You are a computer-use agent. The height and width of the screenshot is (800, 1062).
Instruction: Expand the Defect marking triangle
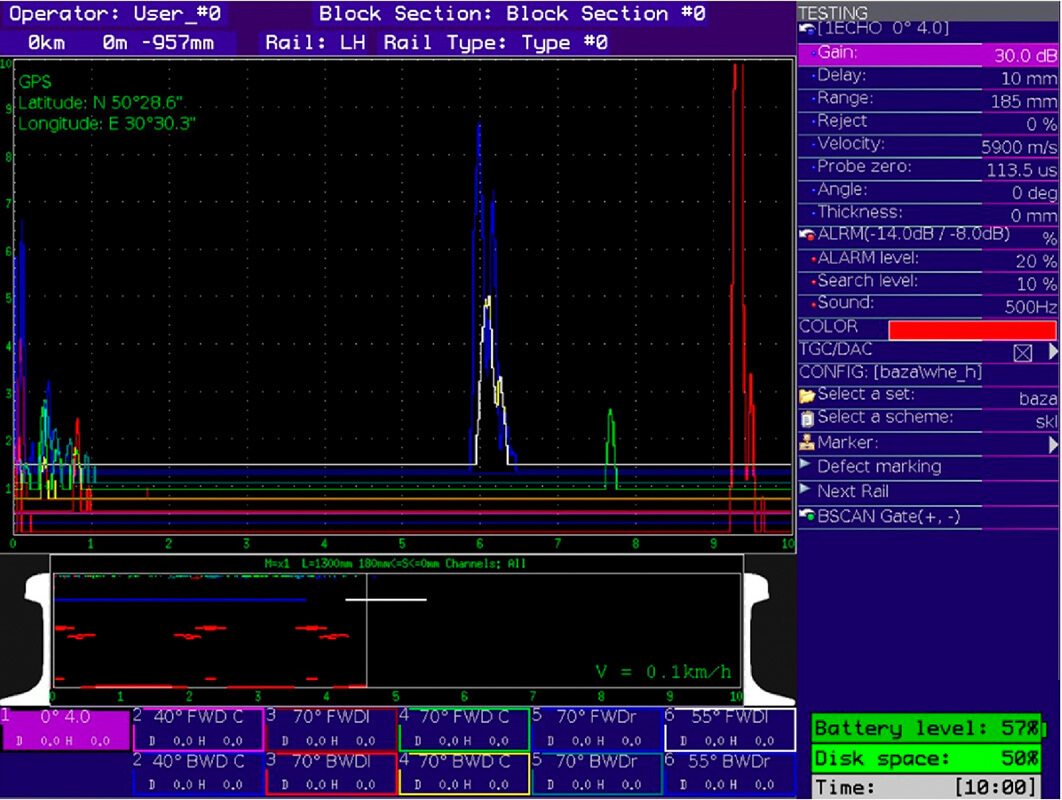(x=805, y=465)
